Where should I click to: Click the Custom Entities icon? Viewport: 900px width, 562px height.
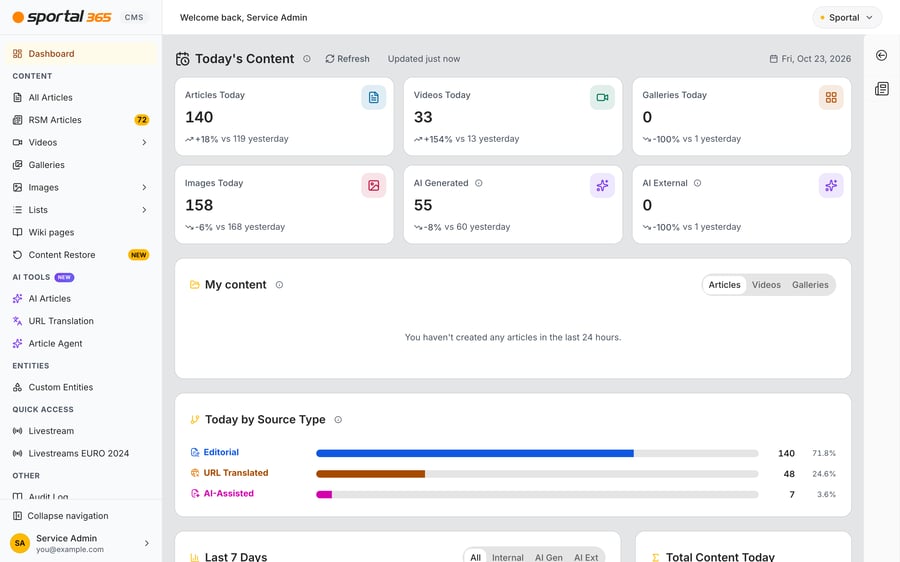pos(18,387)
